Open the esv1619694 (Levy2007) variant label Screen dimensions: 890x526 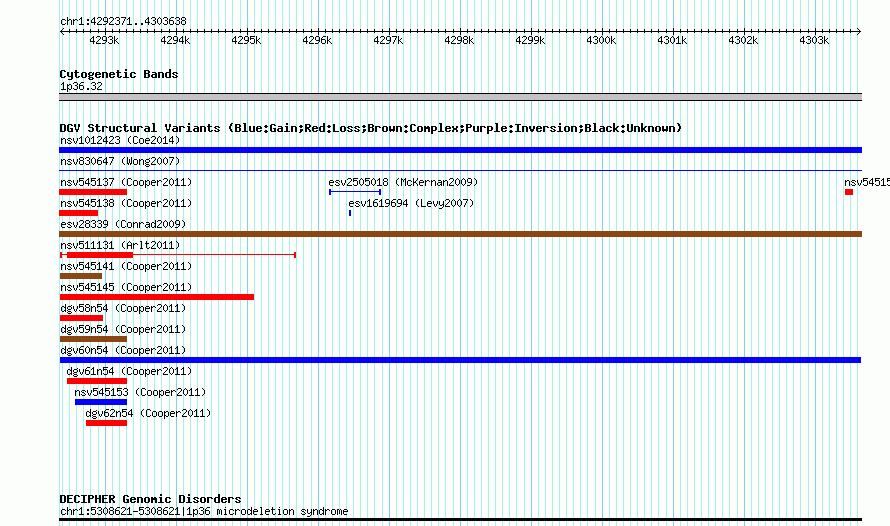tap(411, 203)
